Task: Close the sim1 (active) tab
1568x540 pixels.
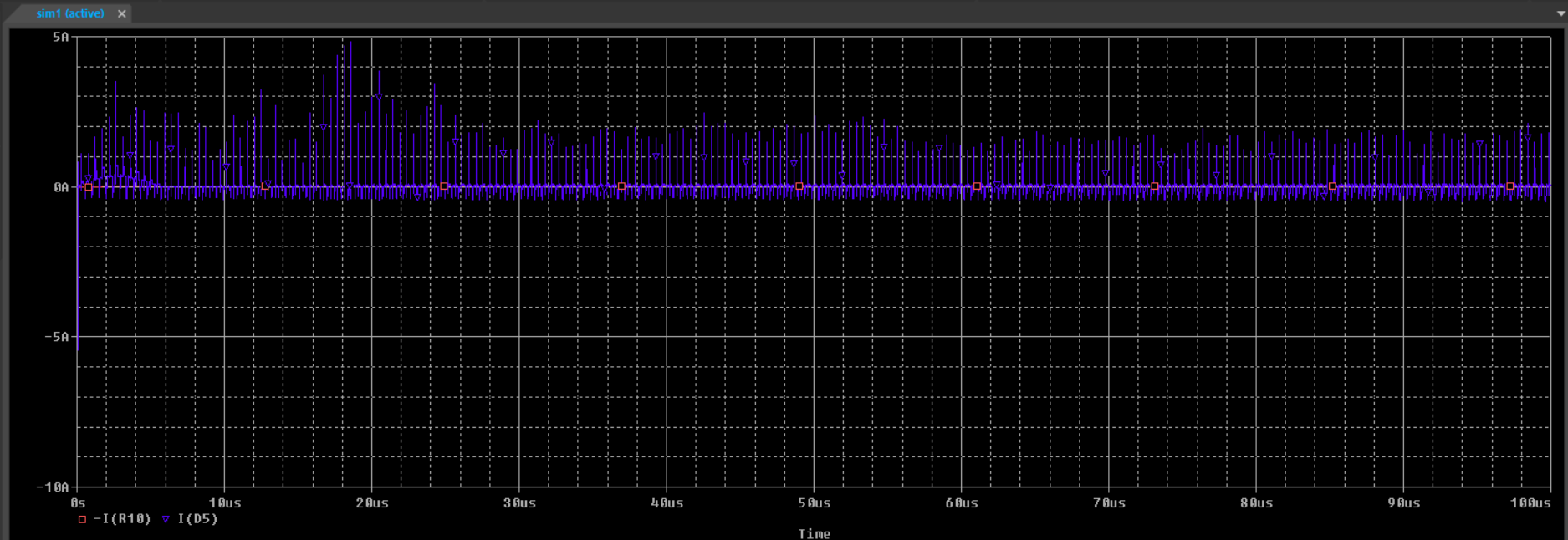Action: coord(122,13)
